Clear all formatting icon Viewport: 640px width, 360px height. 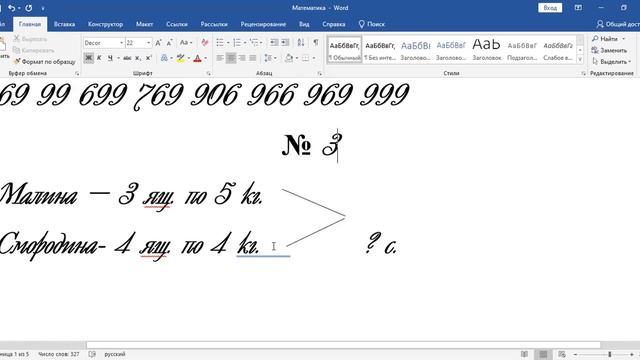(x=205, y=42)
